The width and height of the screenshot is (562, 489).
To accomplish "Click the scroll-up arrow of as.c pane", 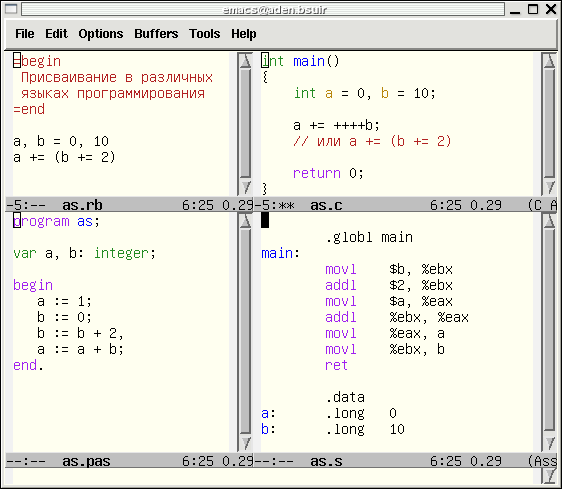I will pos(549,60).
